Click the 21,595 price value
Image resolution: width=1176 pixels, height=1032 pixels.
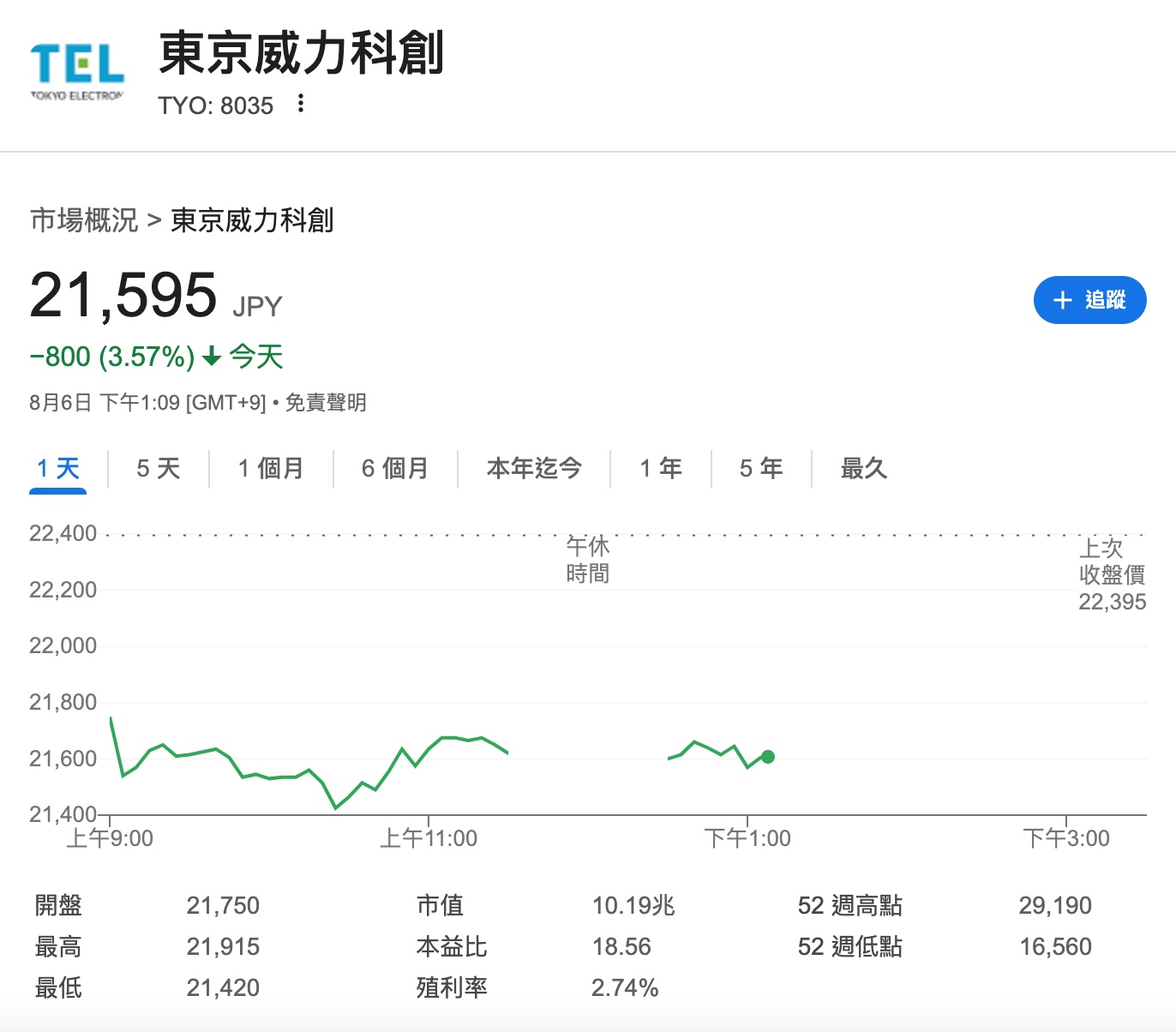(123, 295)
